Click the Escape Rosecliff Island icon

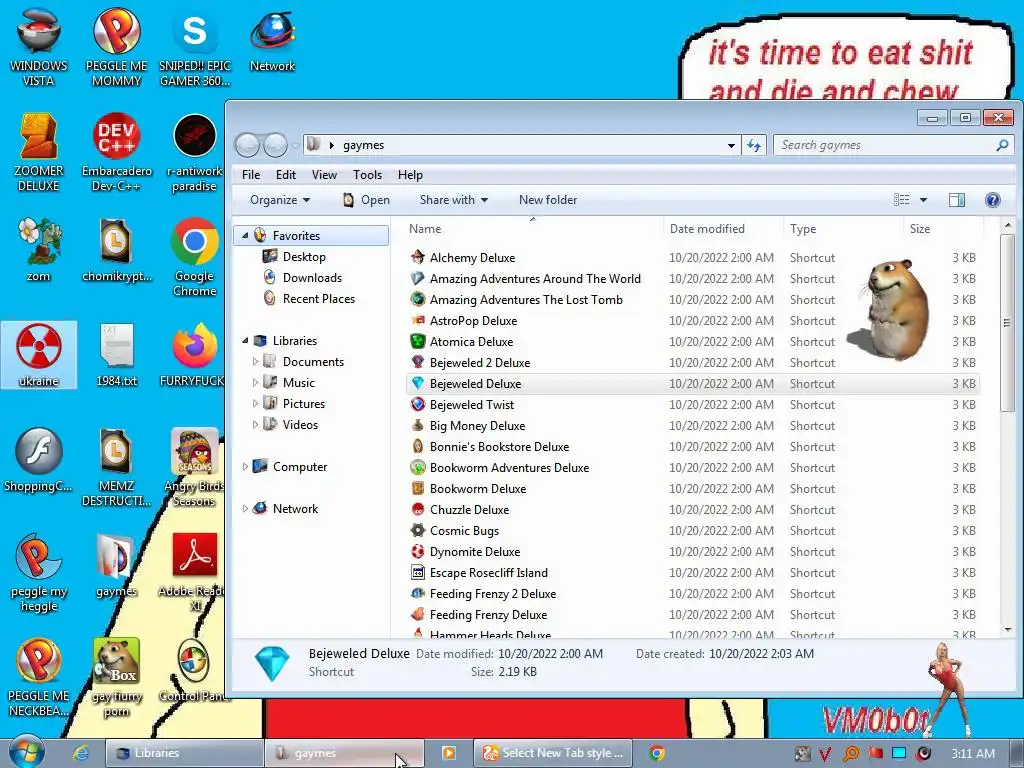click(x=417, y=572)
